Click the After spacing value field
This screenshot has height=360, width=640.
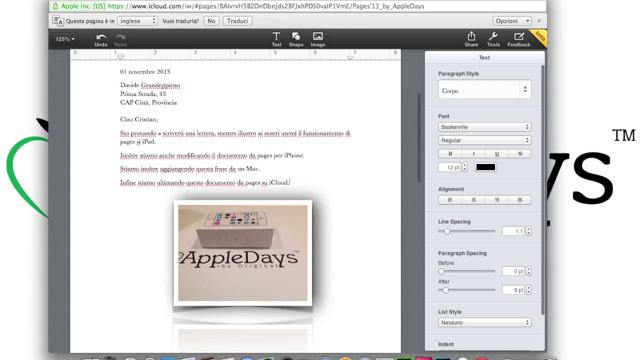[x=513, y=290]
